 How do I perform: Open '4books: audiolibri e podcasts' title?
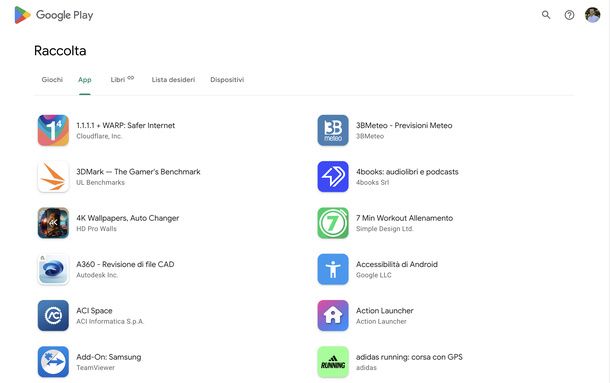coord(407,172)
